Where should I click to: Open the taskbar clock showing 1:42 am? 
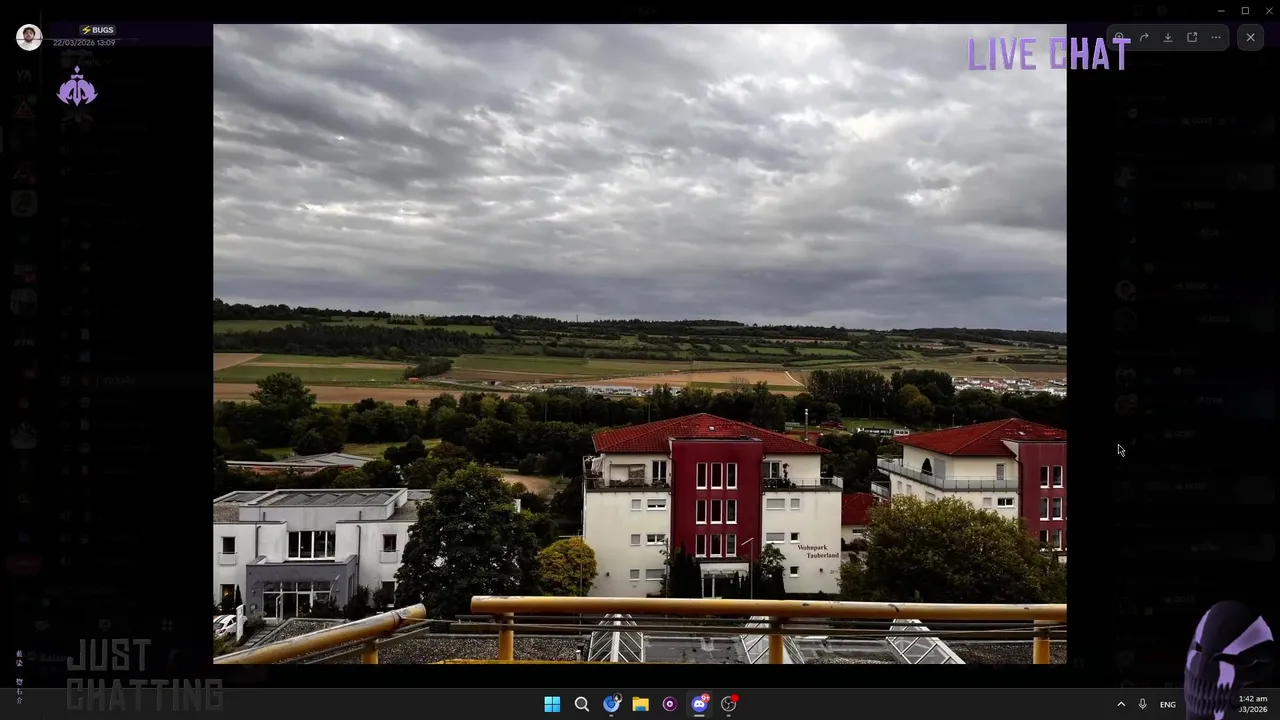coord(1253,704)
